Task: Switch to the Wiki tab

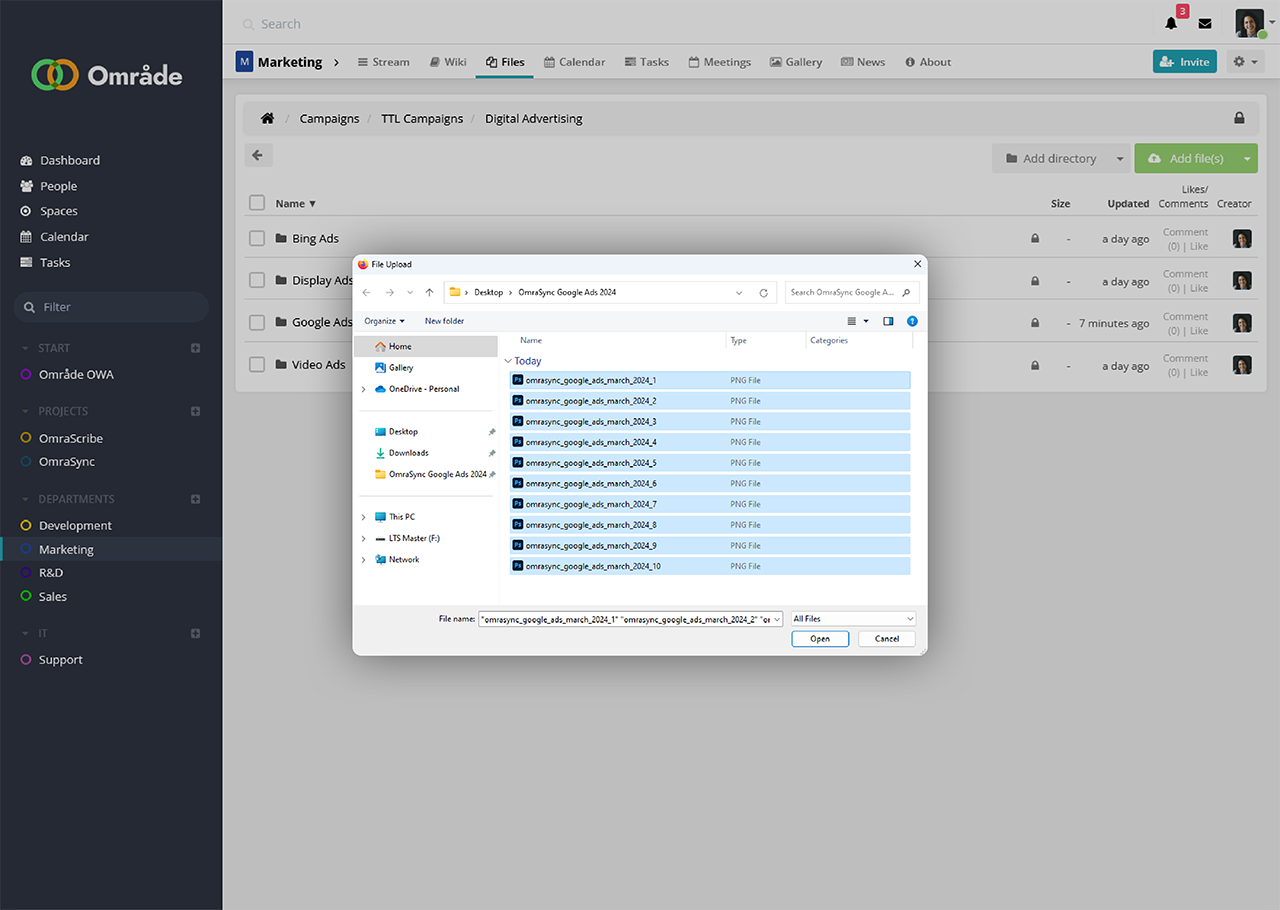Action: click(447, 62)
